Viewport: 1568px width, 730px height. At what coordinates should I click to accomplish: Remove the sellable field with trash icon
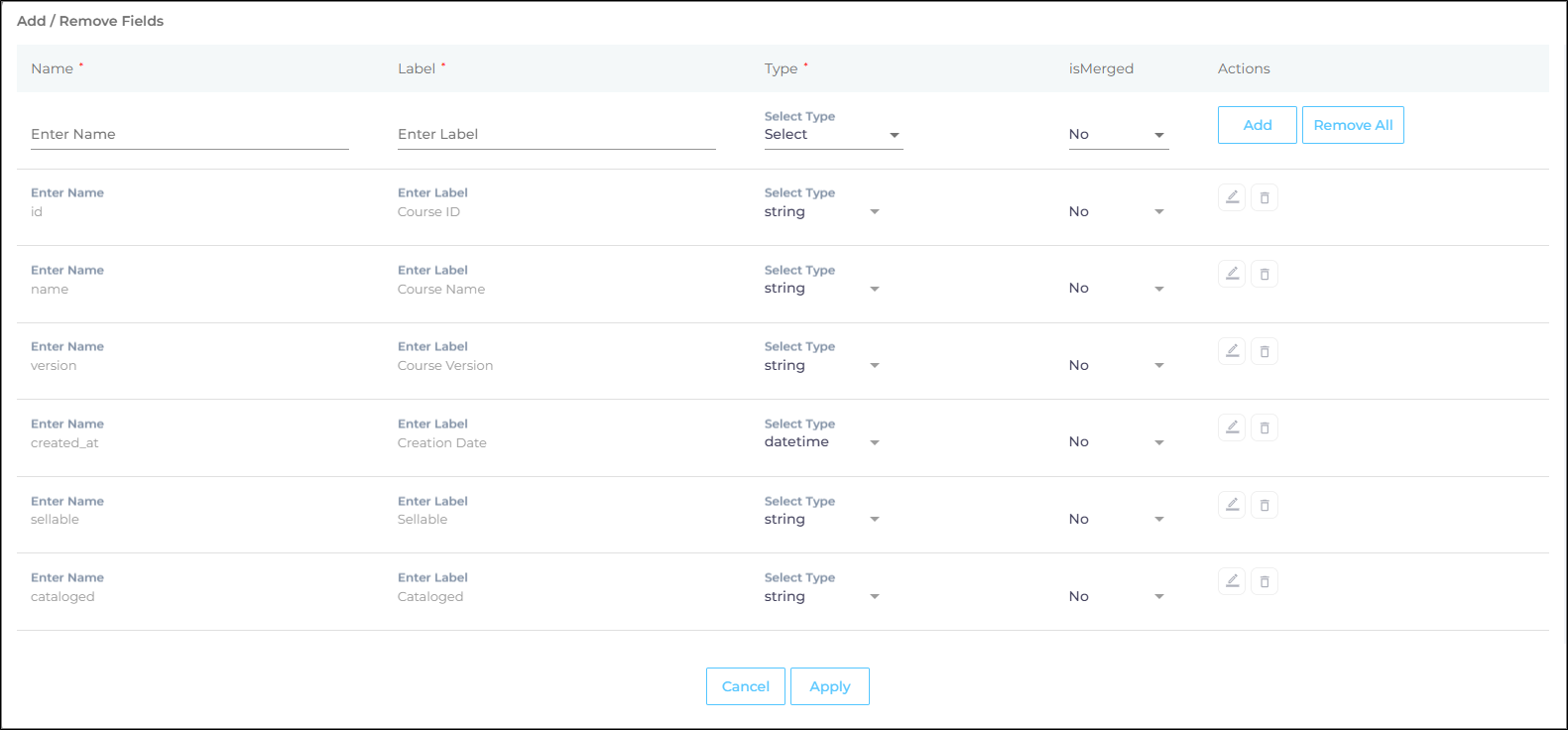[1265, 505]
